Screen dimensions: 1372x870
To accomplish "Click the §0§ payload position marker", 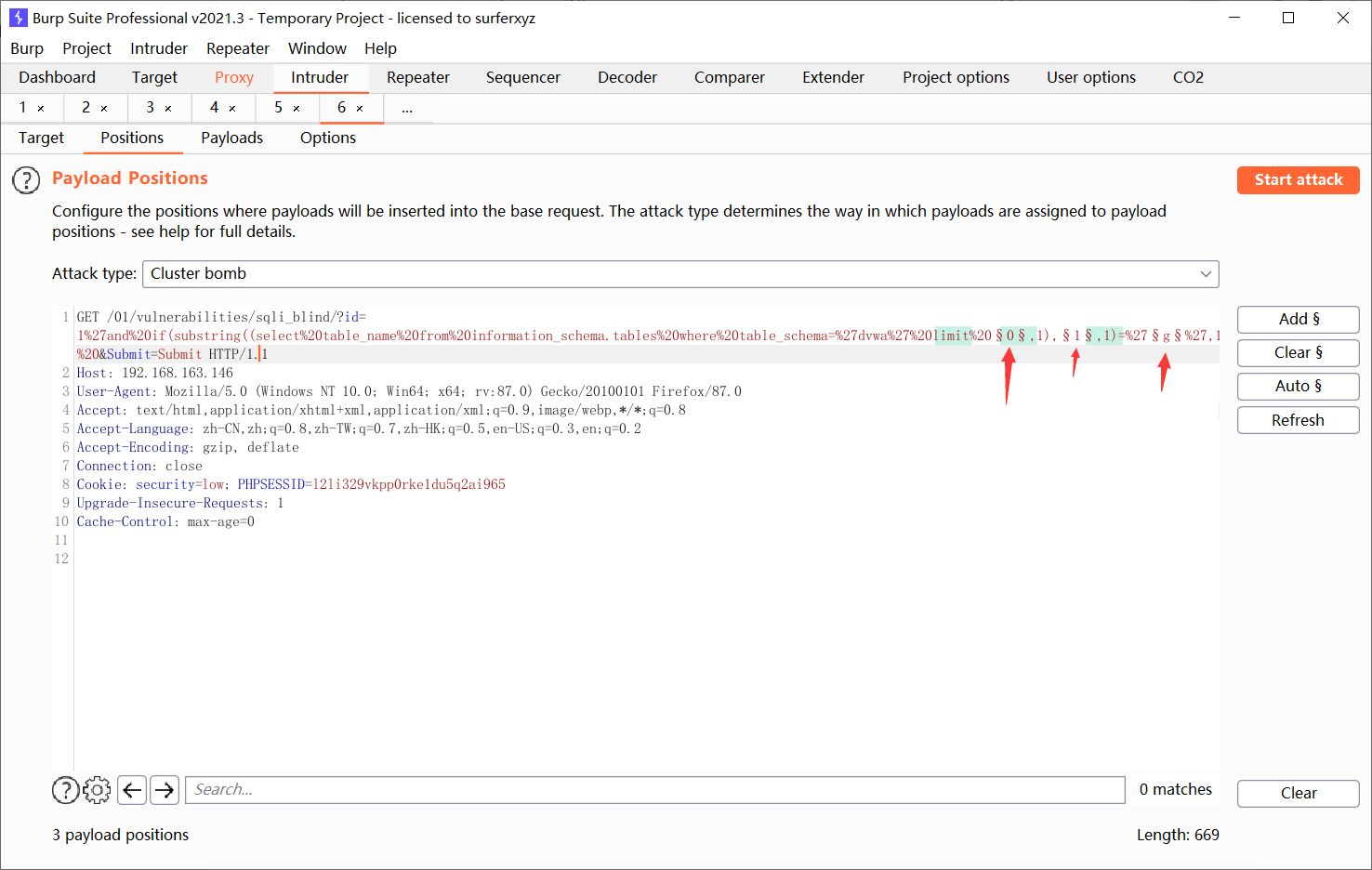I will 1010,336.
